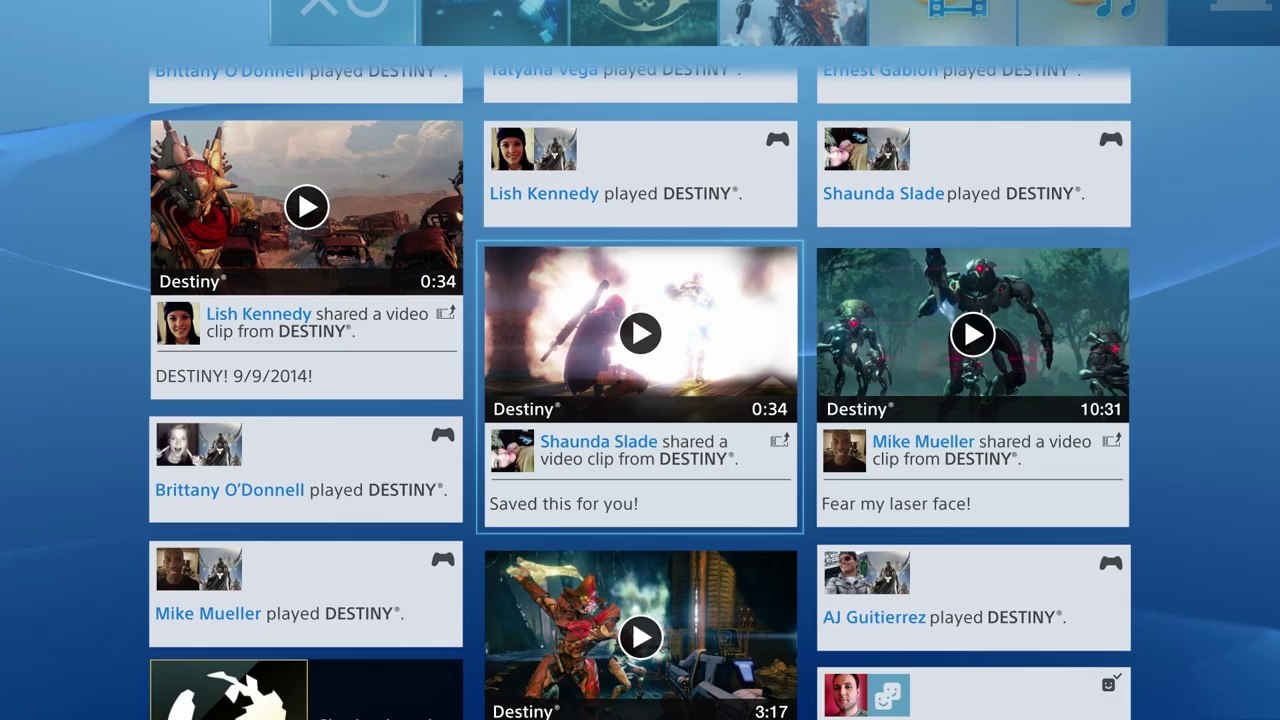Open AJ Guitierrez's profile avatar
Screen dimensions: 1280x720
pos(845,573)
